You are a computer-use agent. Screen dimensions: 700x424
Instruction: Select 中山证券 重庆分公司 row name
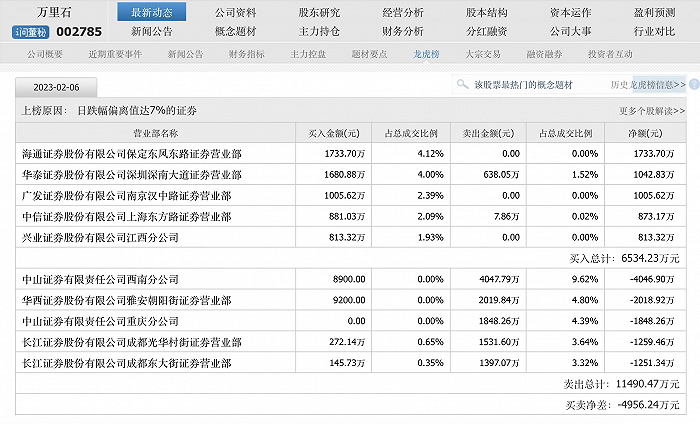pos(100,321)
